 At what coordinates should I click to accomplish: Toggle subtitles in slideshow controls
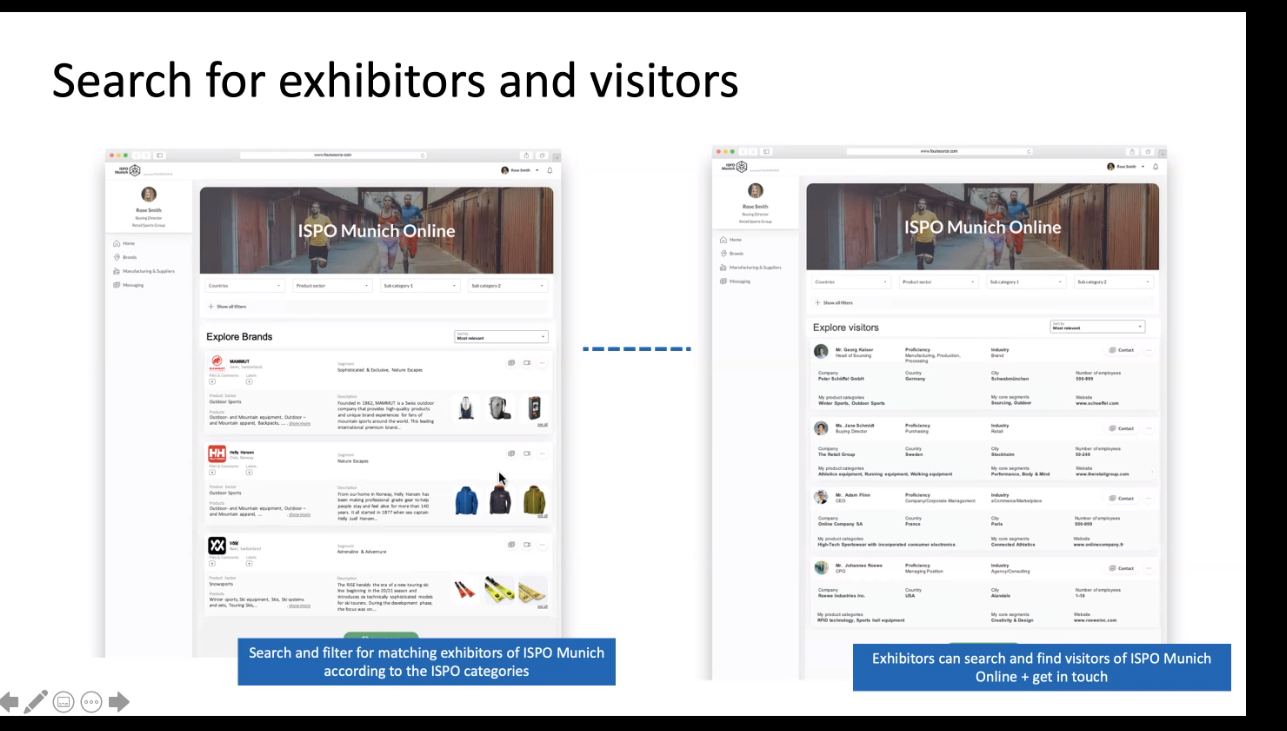click(63, 702)
